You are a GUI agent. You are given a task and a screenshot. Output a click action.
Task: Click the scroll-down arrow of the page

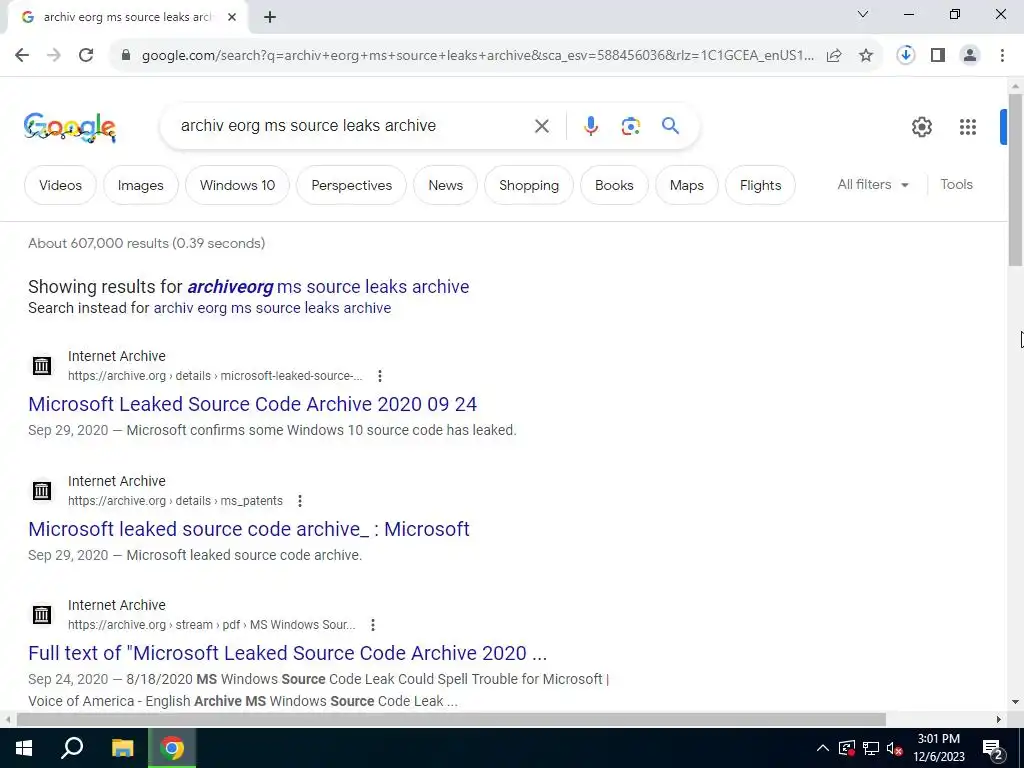pos(1015,702)
